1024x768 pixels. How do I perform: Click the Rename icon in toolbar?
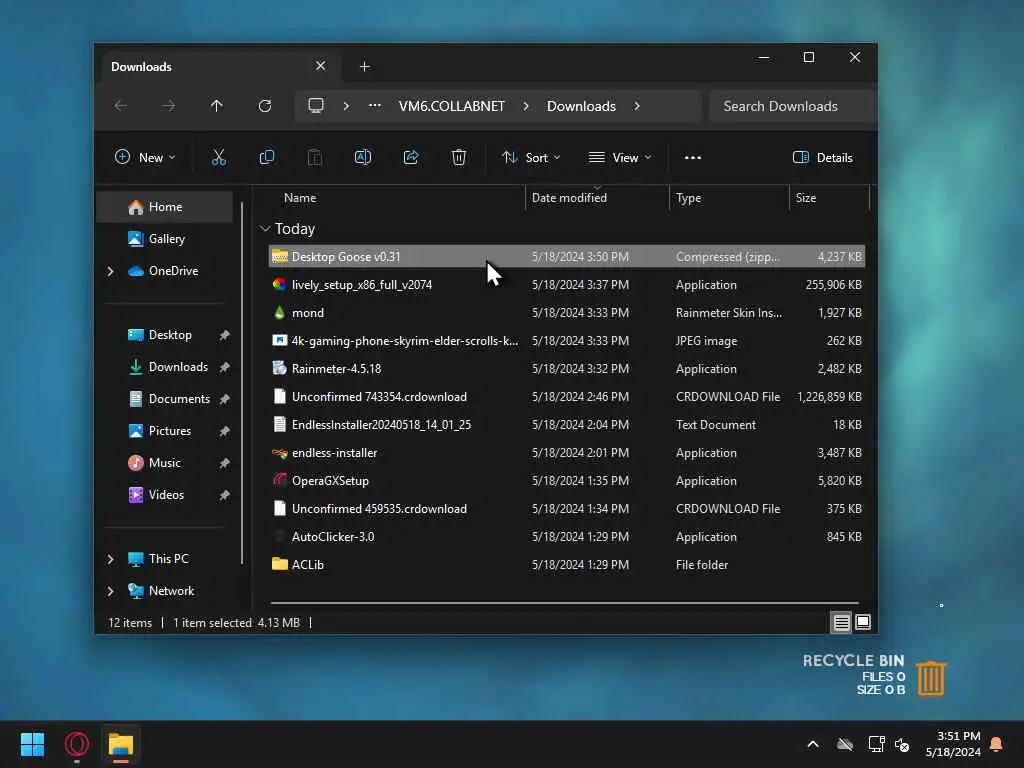pyautogui.click(x=363, y=157)
